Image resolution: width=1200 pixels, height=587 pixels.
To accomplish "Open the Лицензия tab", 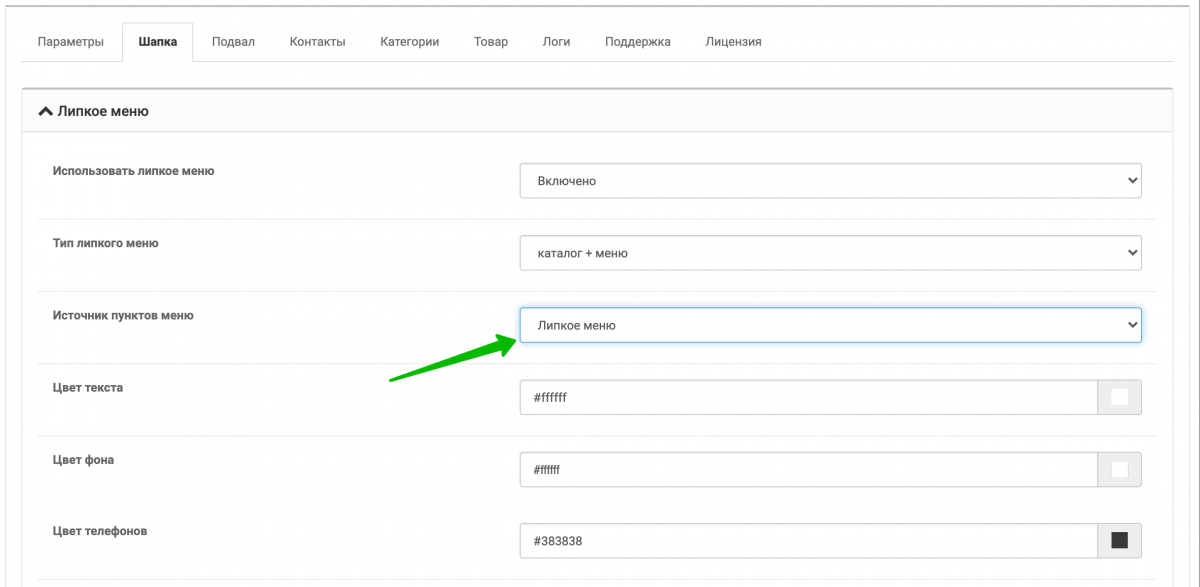I will click(733, 42).
